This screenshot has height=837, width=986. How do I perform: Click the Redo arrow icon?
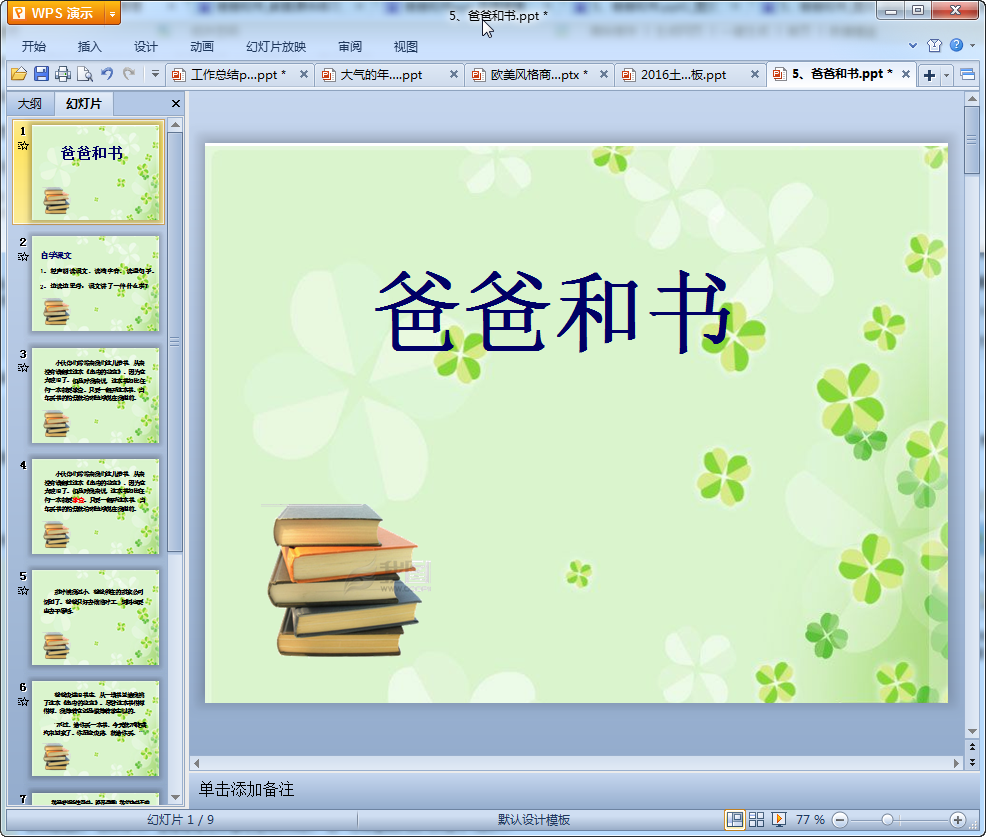pyautogui.click(x=129, y=74)
